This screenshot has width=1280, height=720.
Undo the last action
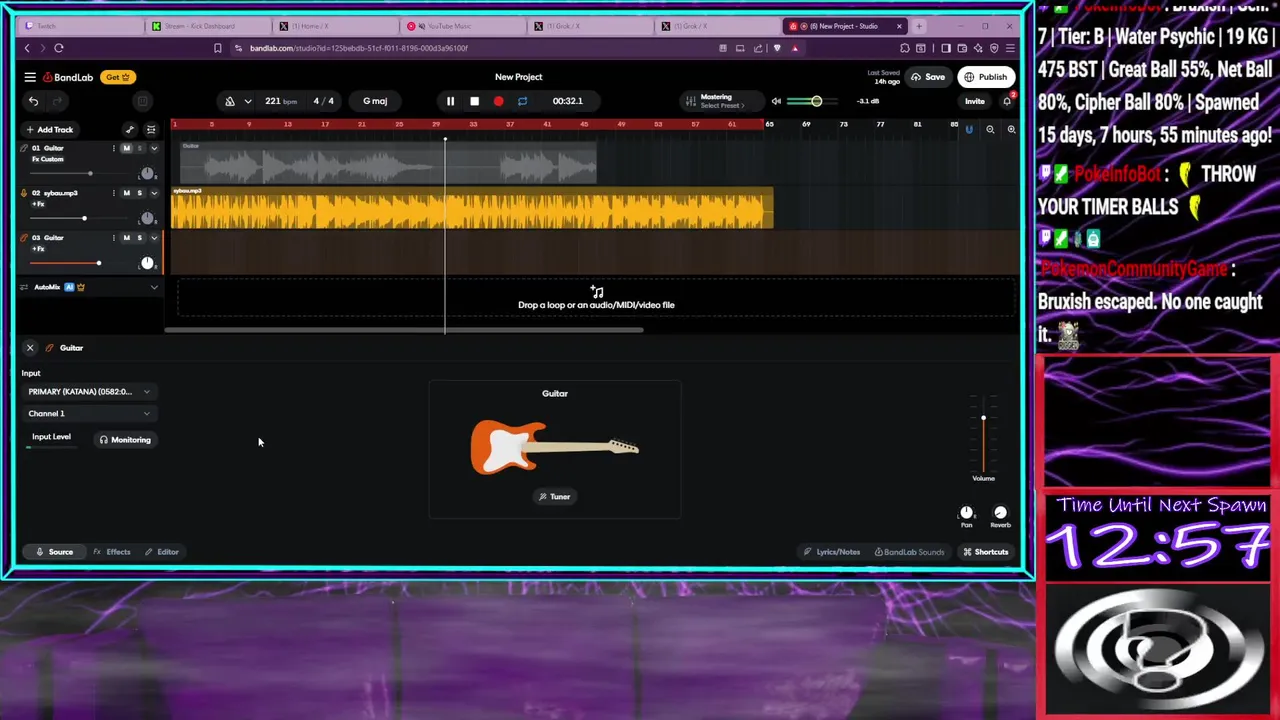pos(33,101)
